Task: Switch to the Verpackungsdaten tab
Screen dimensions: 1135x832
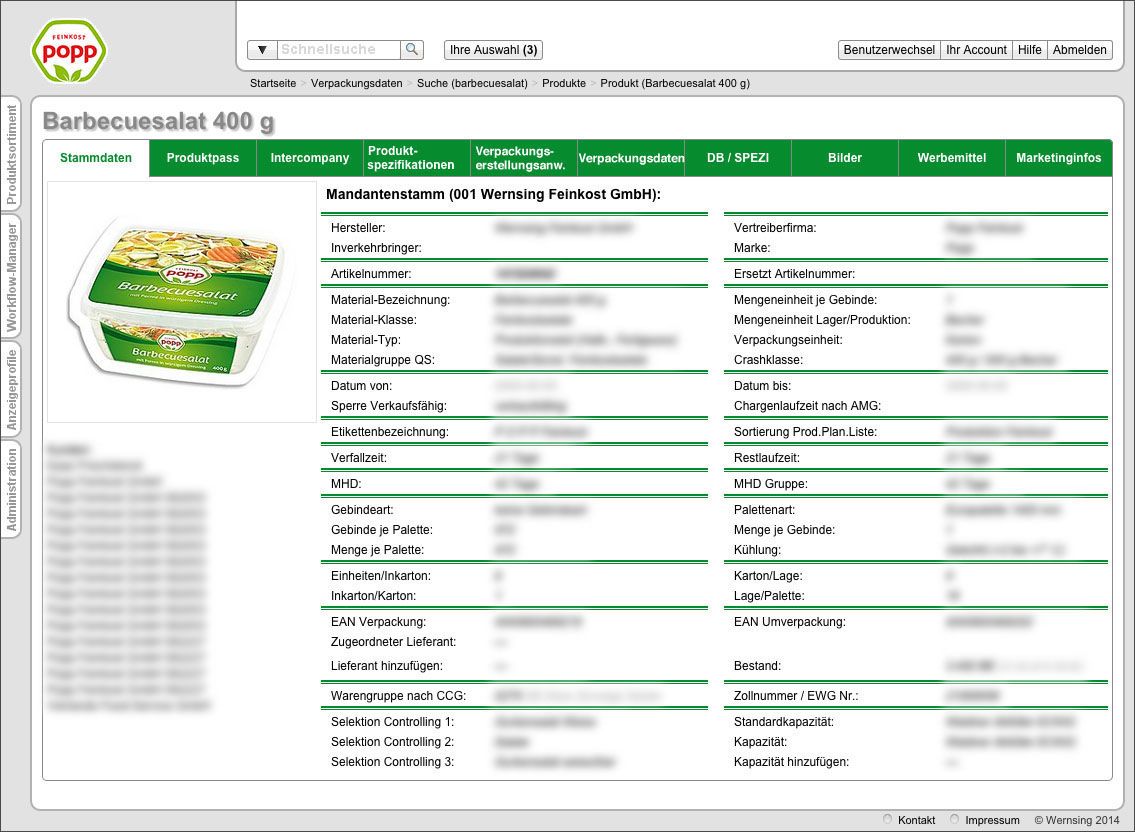Action: (x=631, y=158)
